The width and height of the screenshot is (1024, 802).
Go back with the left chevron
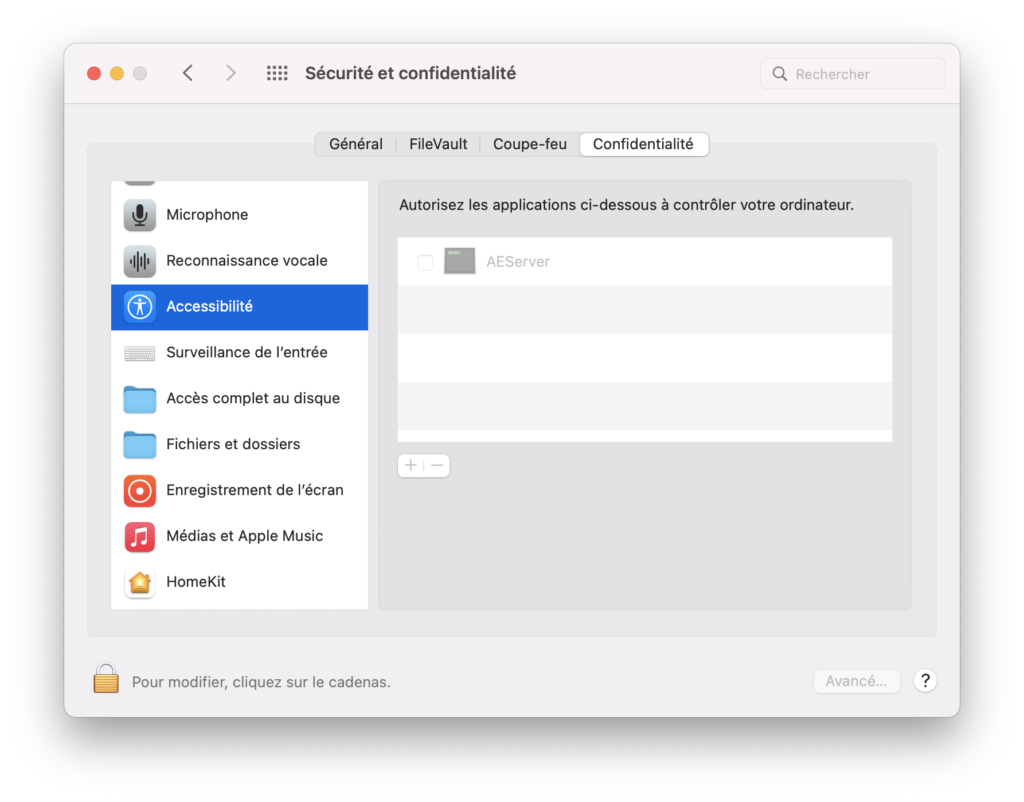point(188,73)
